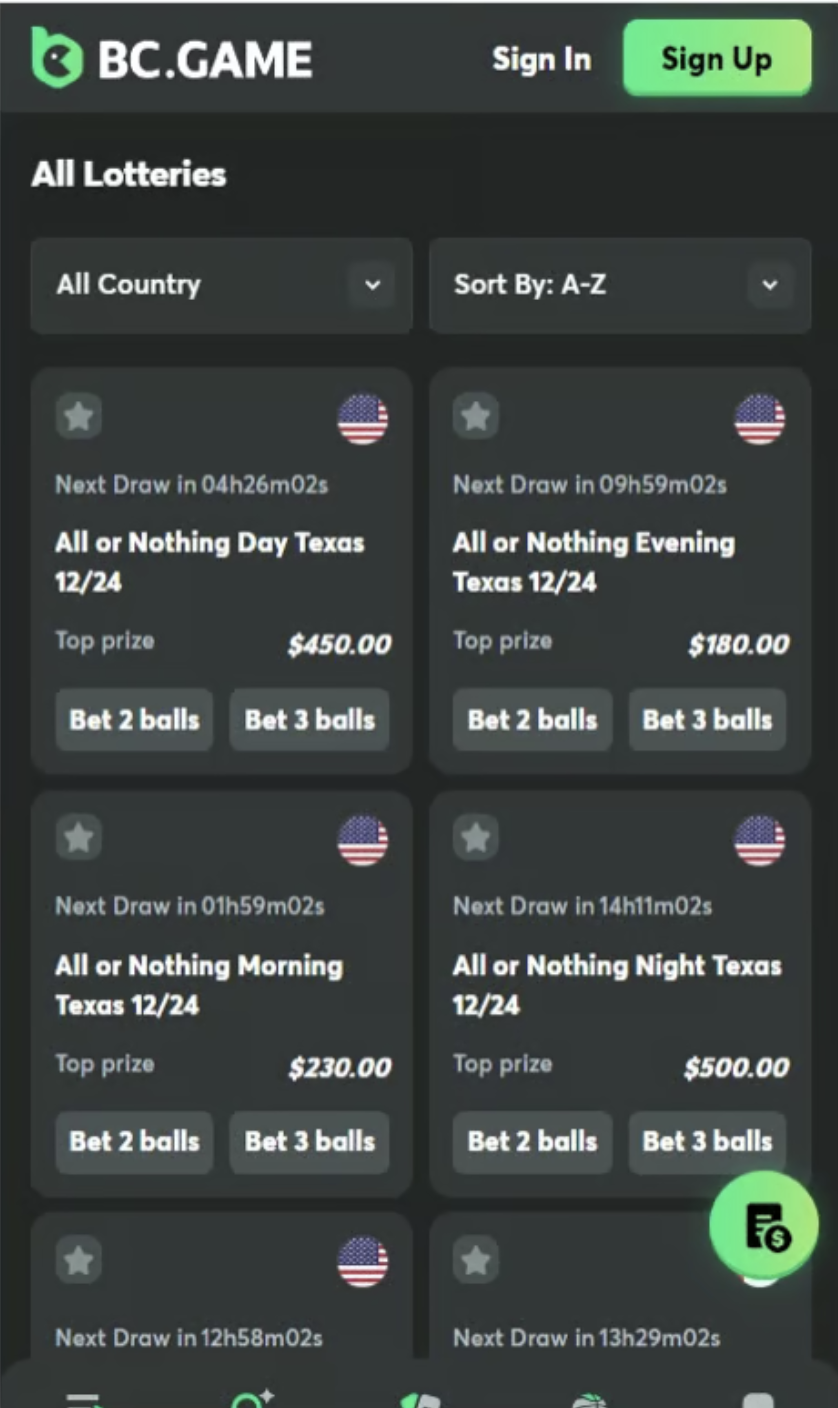Select Bet 3 balls on Evening Texas card
Image resolution: width=838 pixels, height=1408 pixels.
pyautogui.click(x=707, y=719)
